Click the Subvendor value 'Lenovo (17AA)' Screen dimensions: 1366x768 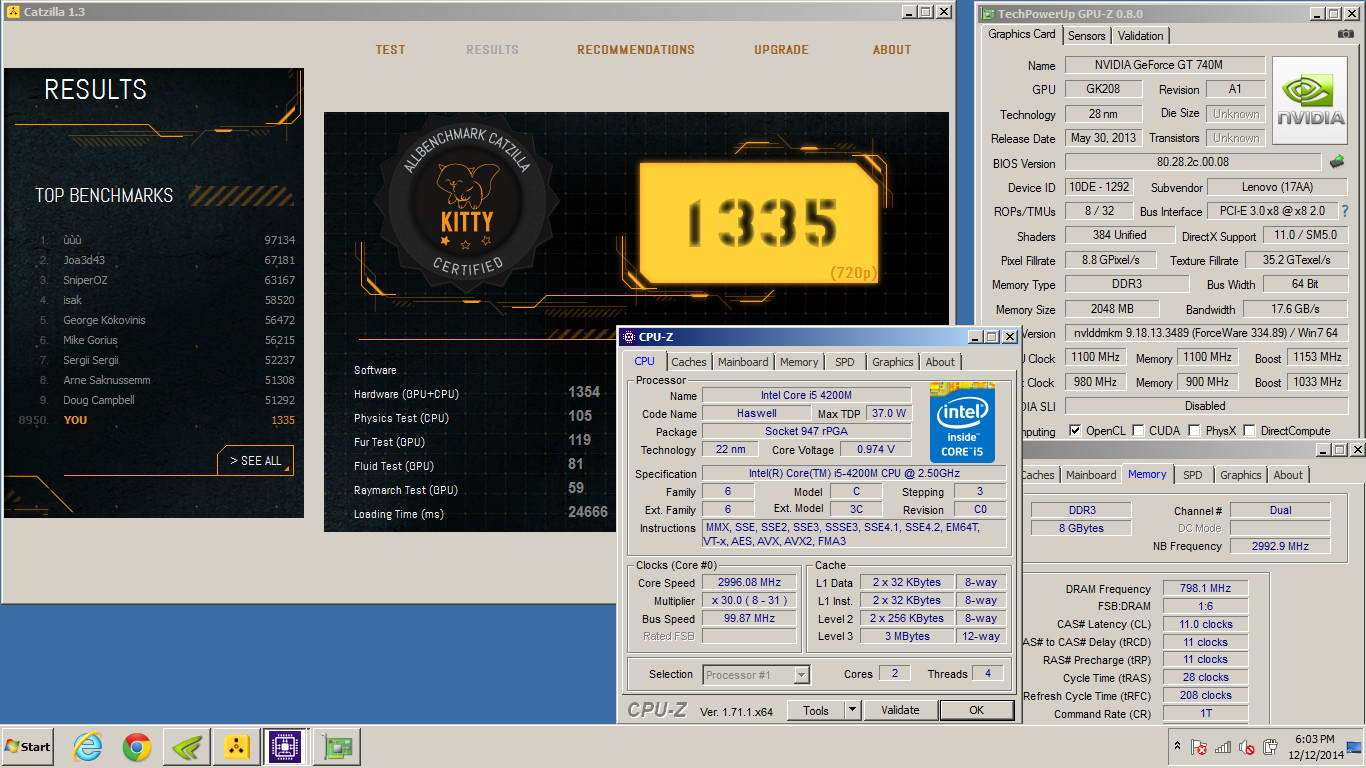1278,187
